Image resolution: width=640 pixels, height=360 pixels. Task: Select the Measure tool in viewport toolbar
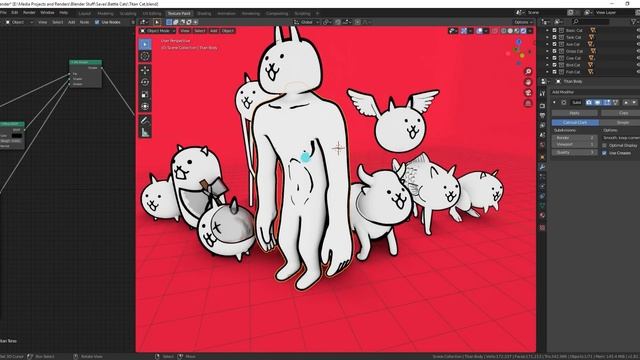pos(145,132)
